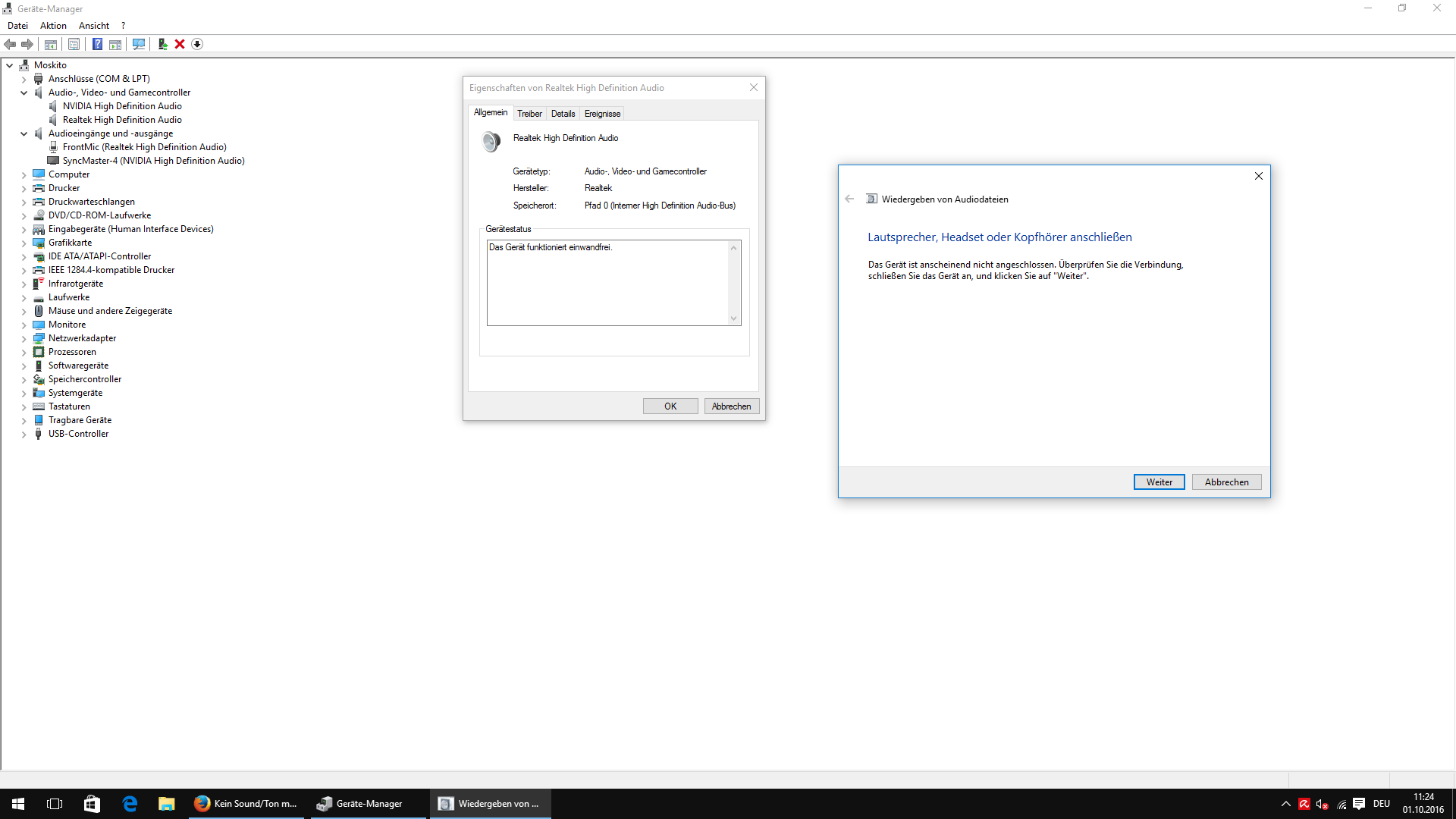The image size is (1456, 819).
Task: Open the Aktion menu
Action: click(53, 26)
